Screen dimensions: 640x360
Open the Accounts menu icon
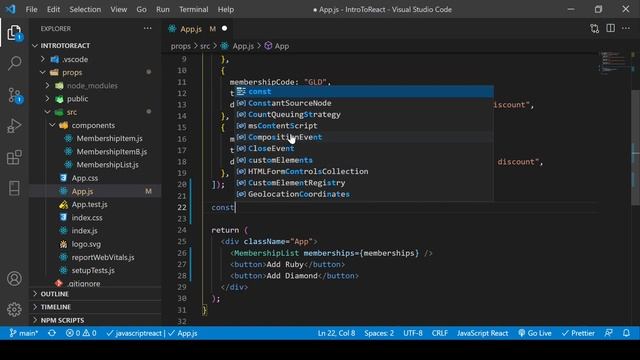(x=14, y=278)
